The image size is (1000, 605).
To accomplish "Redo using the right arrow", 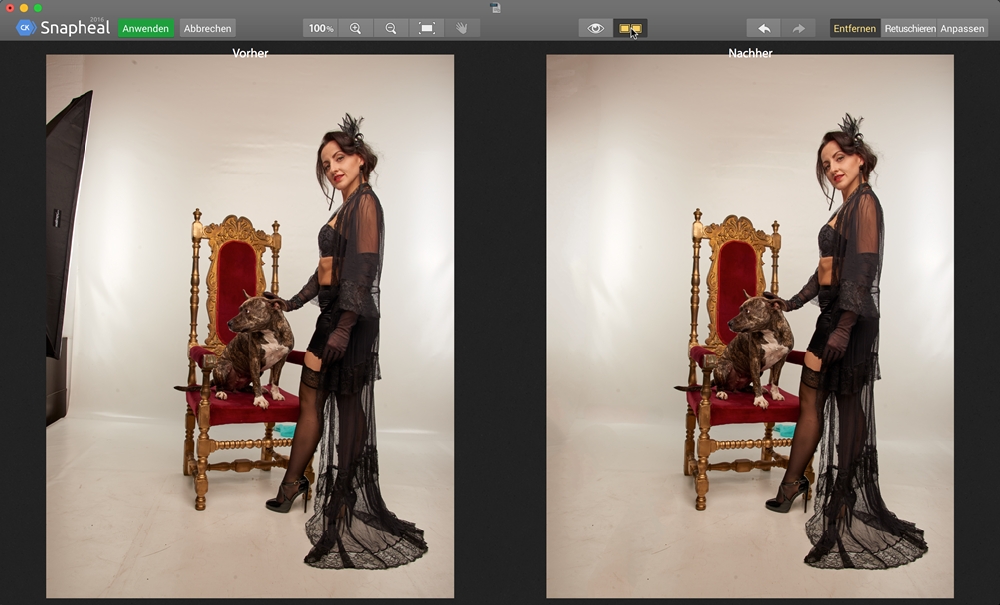I will pyautogui.click(x=799, y=28).
